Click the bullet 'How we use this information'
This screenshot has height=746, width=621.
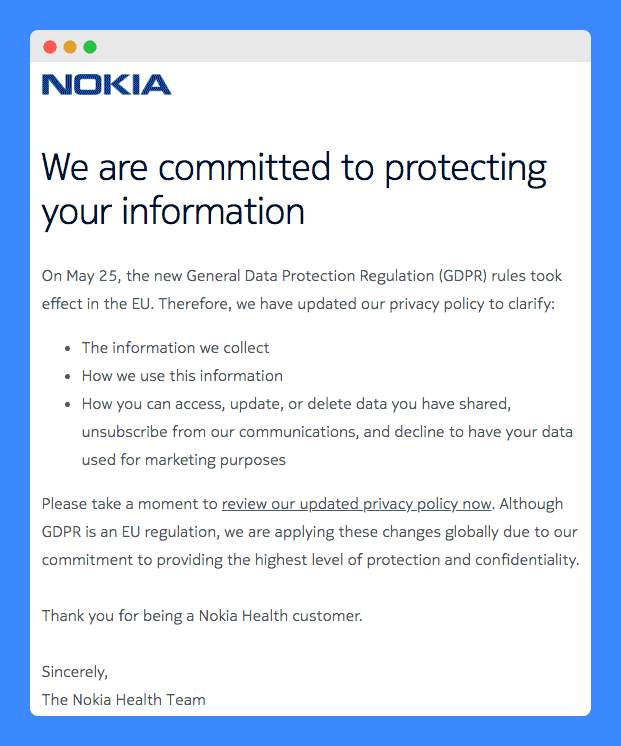182,376
